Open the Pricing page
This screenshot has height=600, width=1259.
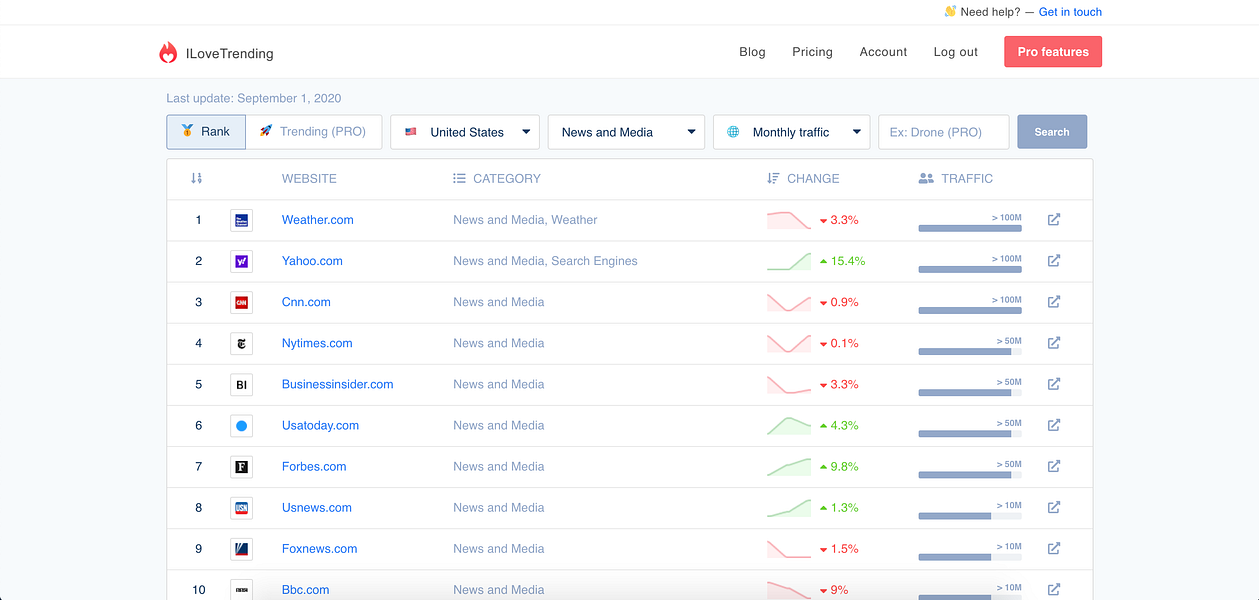coord(812,52)
